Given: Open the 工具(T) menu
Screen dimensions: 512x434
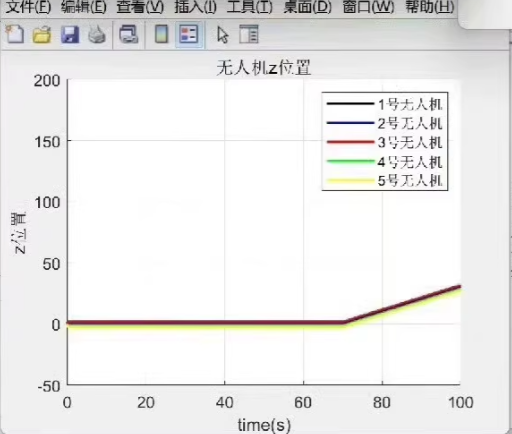Looking at the screenshot, I should click(249, 7).
